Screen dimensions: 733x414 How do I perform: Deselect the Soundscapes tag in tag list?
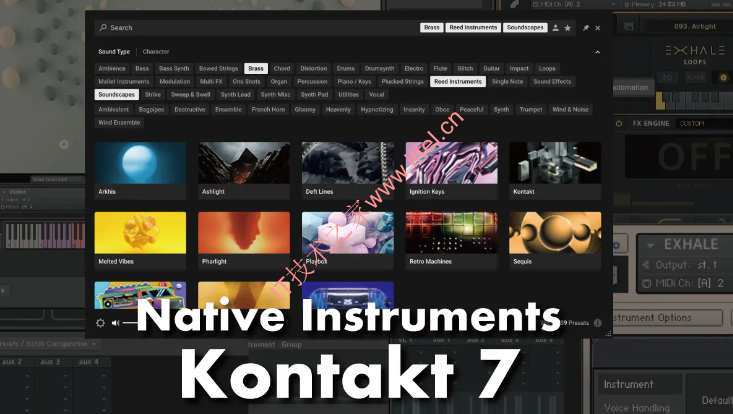point(116,94)
